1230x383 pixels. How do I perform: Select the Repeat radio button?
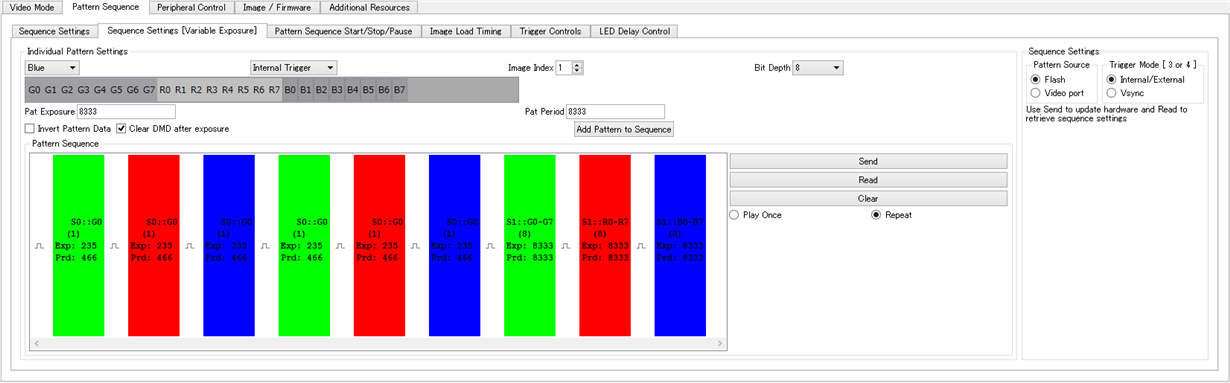(877, 214)
